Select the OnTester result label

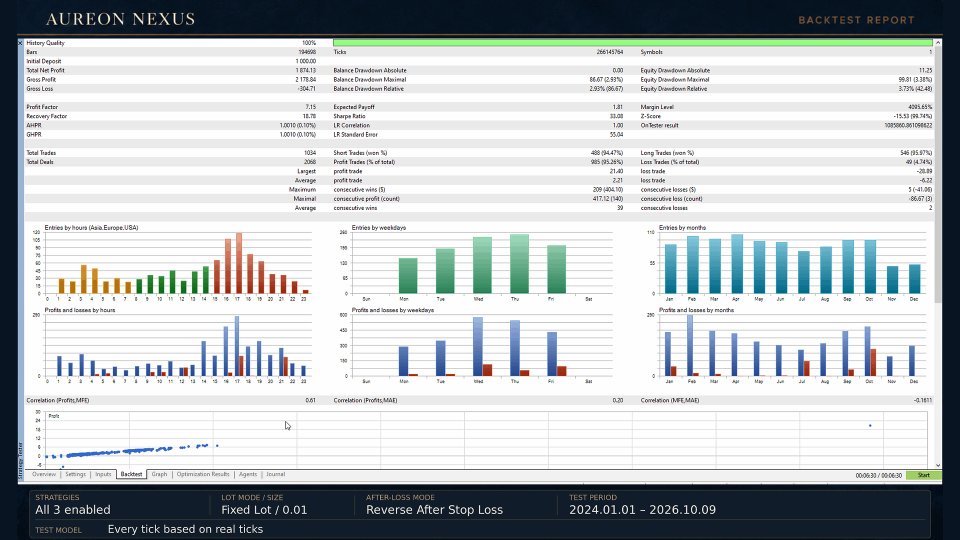coord(659,126)
